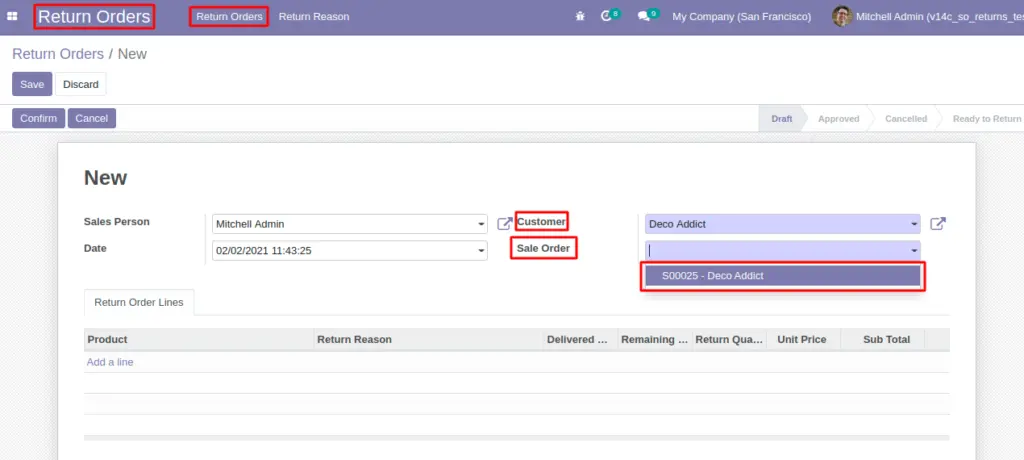1024x460 pixels.
Task: Click the Confirm button
Action: tap(39, 118)
